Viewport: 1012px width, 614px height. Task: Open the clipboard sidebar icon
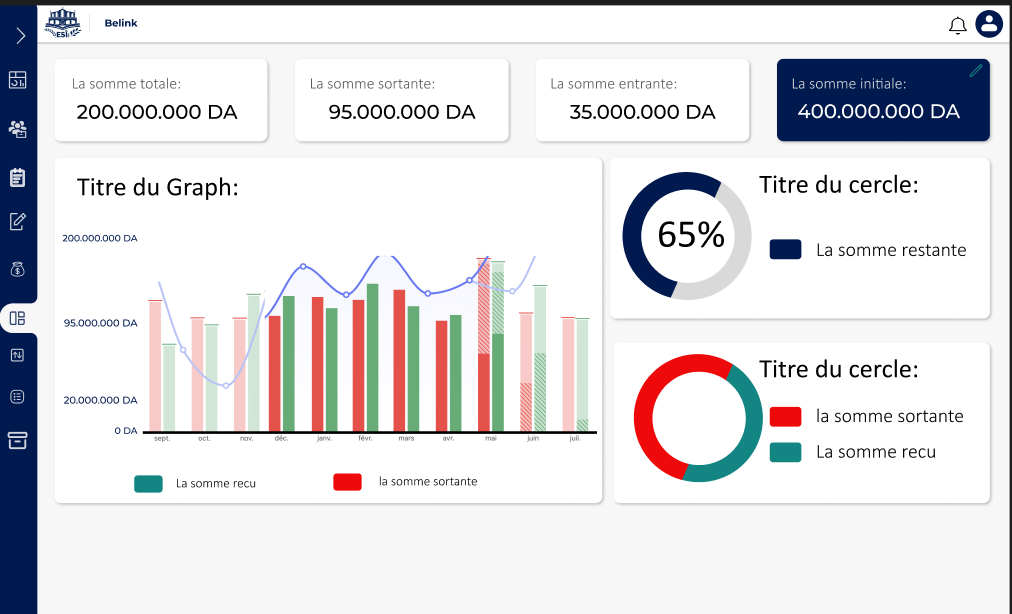click(x=18, y=177)
